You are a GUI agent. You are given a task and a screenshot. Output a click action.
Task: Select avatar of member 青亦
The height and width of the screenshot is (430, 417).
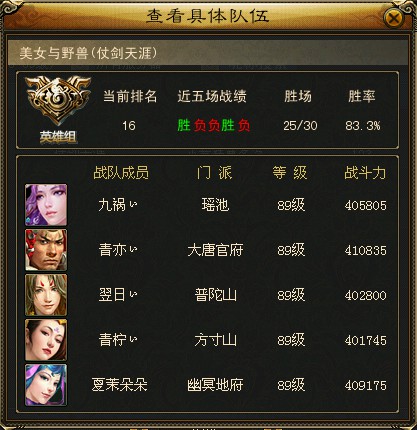tap(46, 250)
